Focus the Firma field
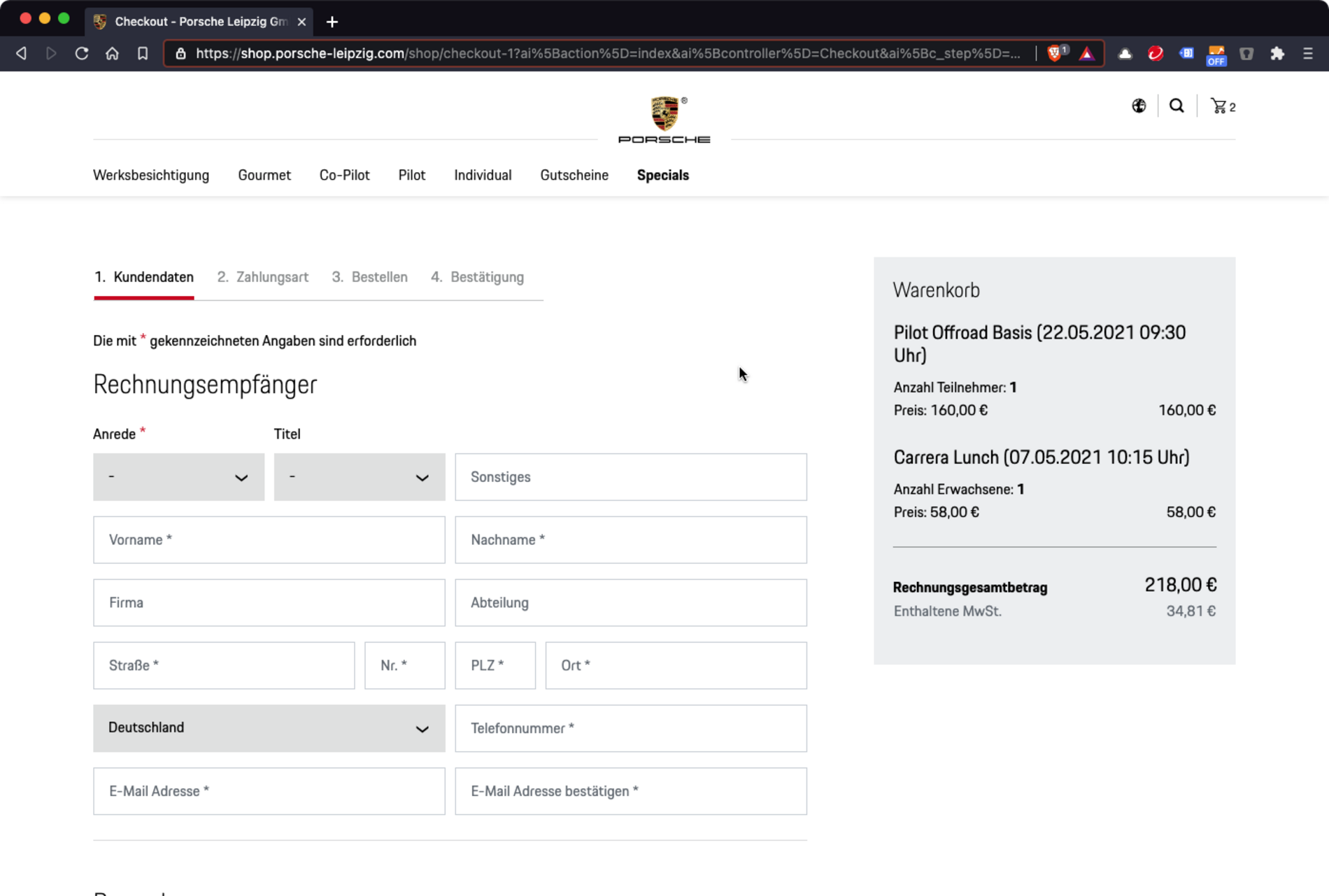 coord(269,603)
